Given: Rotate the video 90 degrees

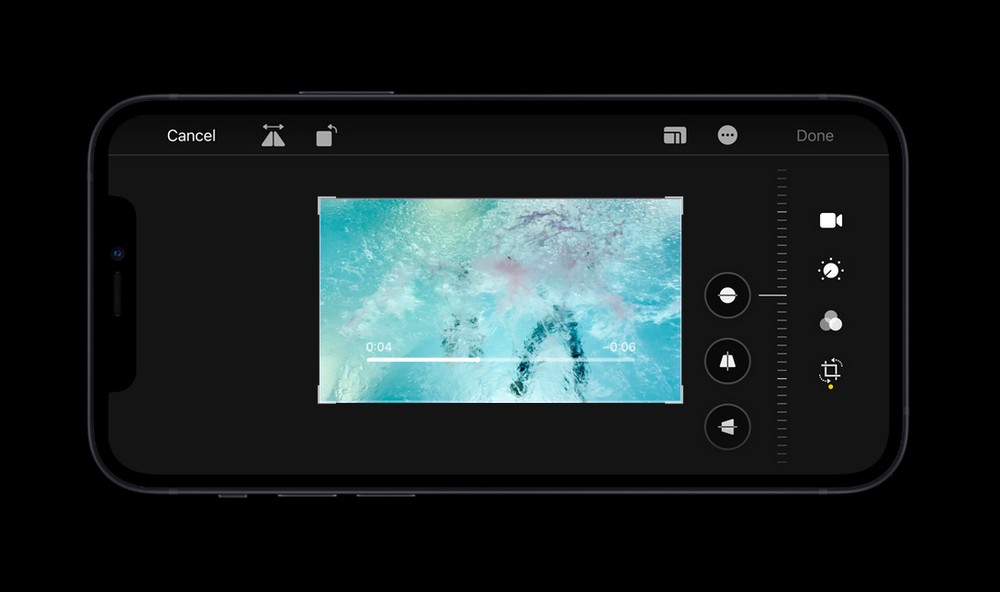Looking at the screenshot, I should coord(326,136).
